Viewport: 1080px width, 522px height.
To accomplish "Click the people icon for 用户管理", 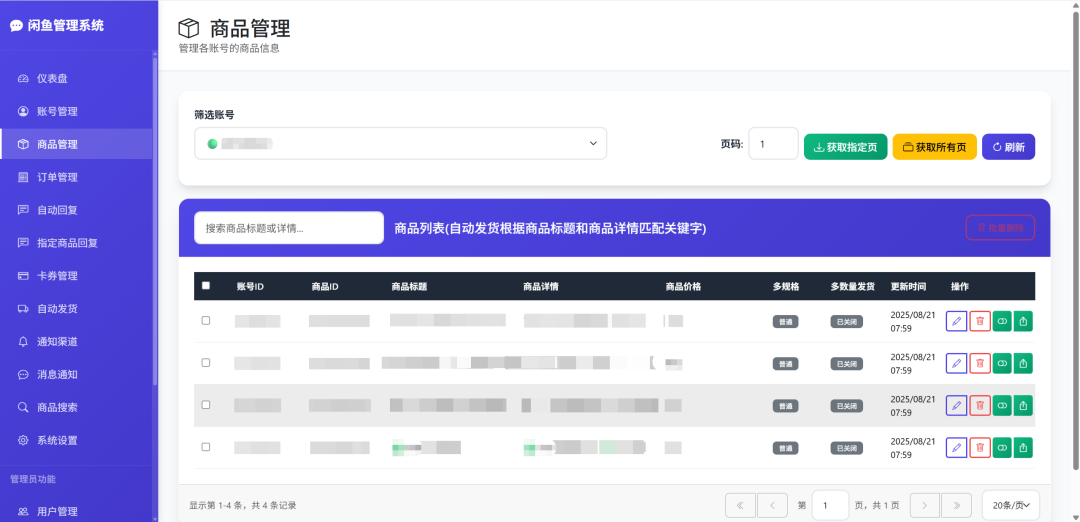I will pos(23,512).
